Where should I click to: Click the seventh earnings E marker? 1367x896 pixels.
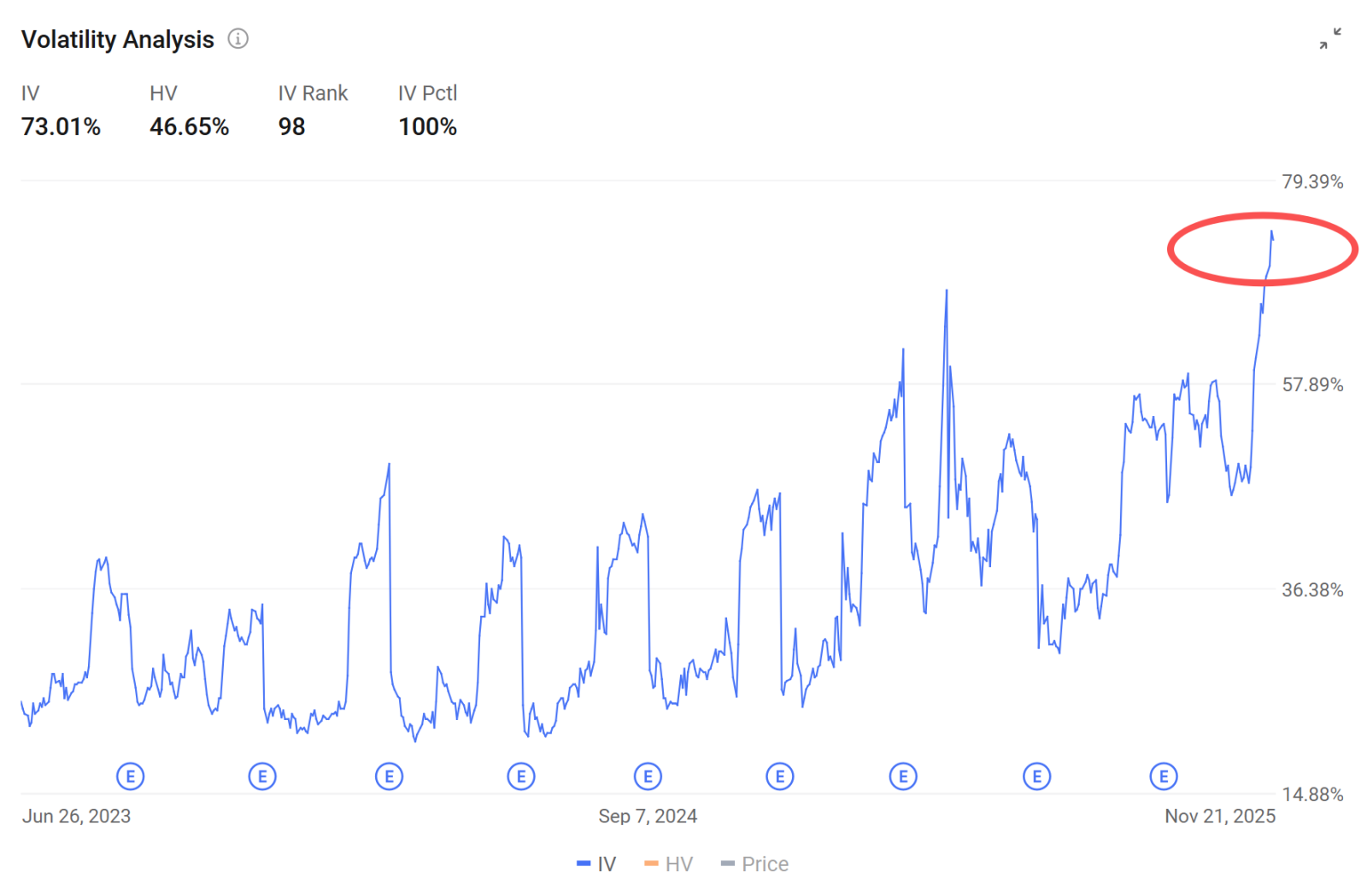[903, 776]
